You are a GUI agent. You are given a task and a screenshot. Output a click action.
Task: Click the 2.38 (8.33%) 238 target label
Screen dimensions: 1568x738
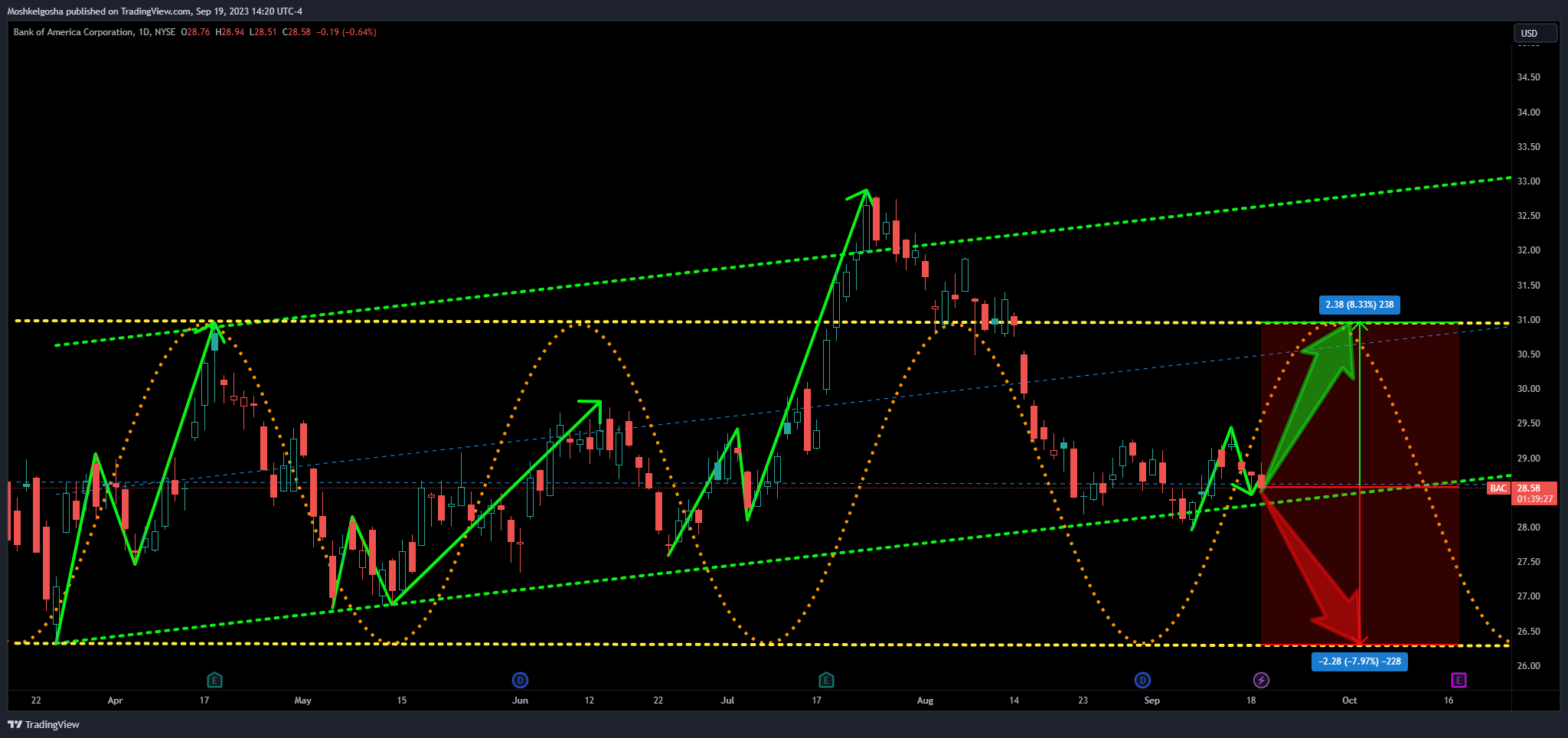[x=1359, y=305]
